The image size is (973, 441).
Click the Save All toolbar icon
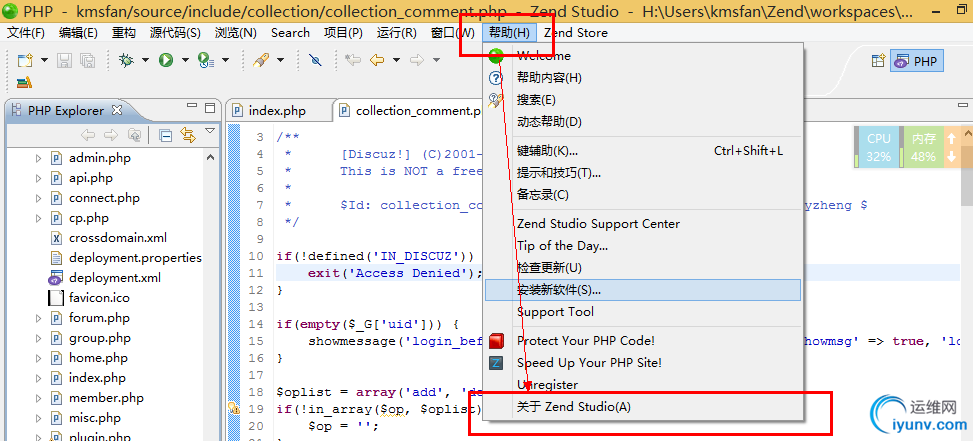pos(87,60)
